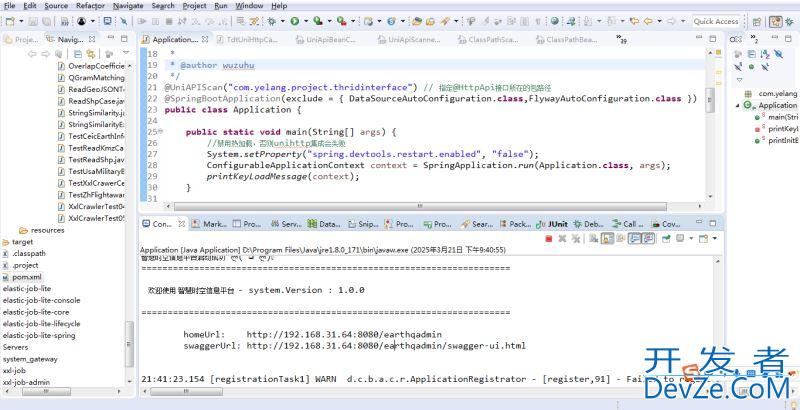Click the red Terminate console button
The image size is (800, 410).
549,239
